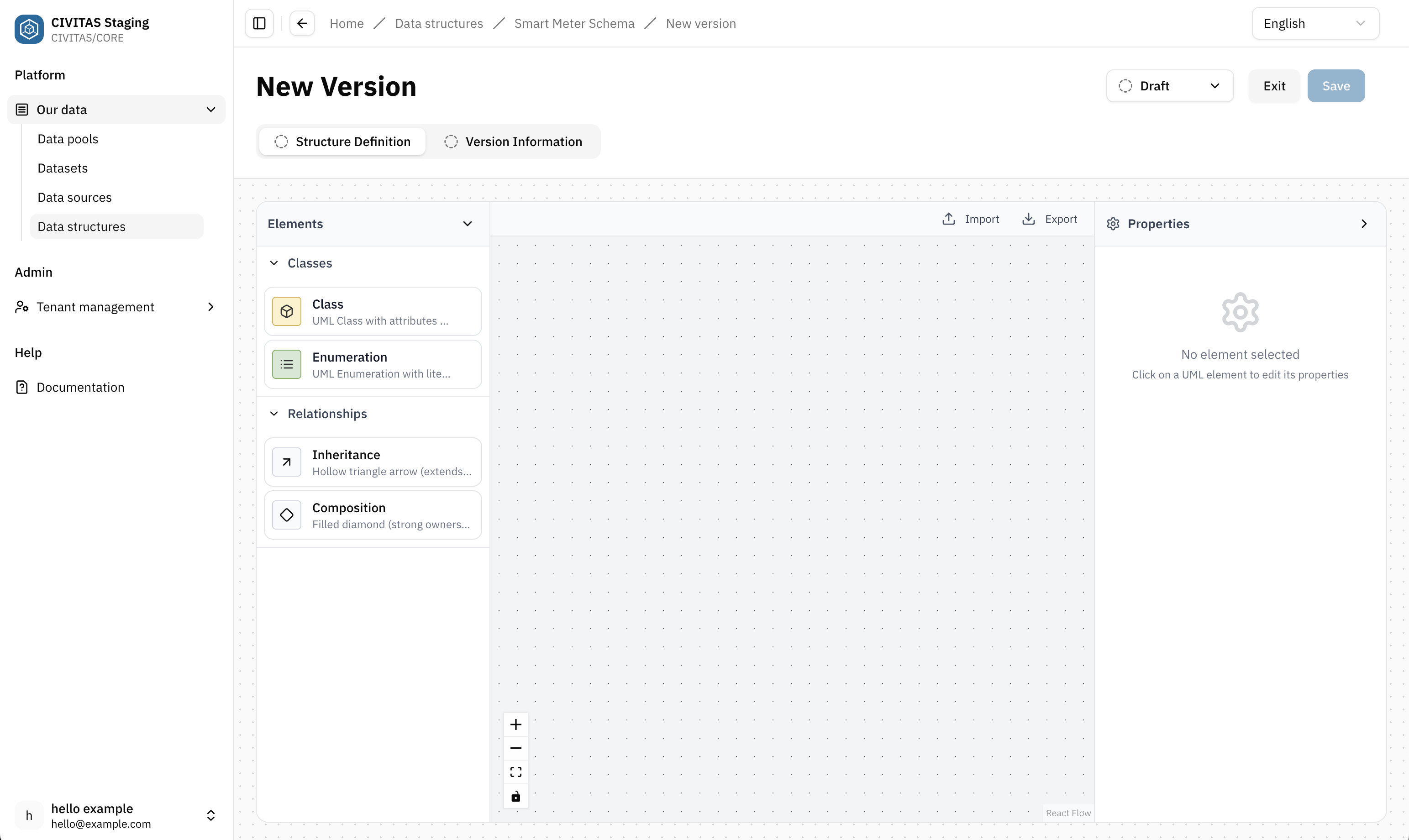Collapse the Classes section
The height and width of the screenshot is (840, 1409).
point(274,262)
